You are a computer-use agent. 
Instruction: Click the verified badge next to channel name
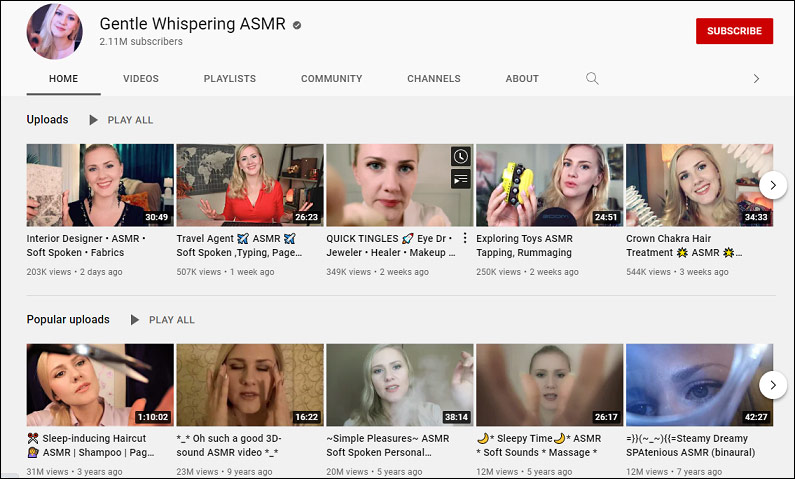pyautogui.click(x=297, y=25)
